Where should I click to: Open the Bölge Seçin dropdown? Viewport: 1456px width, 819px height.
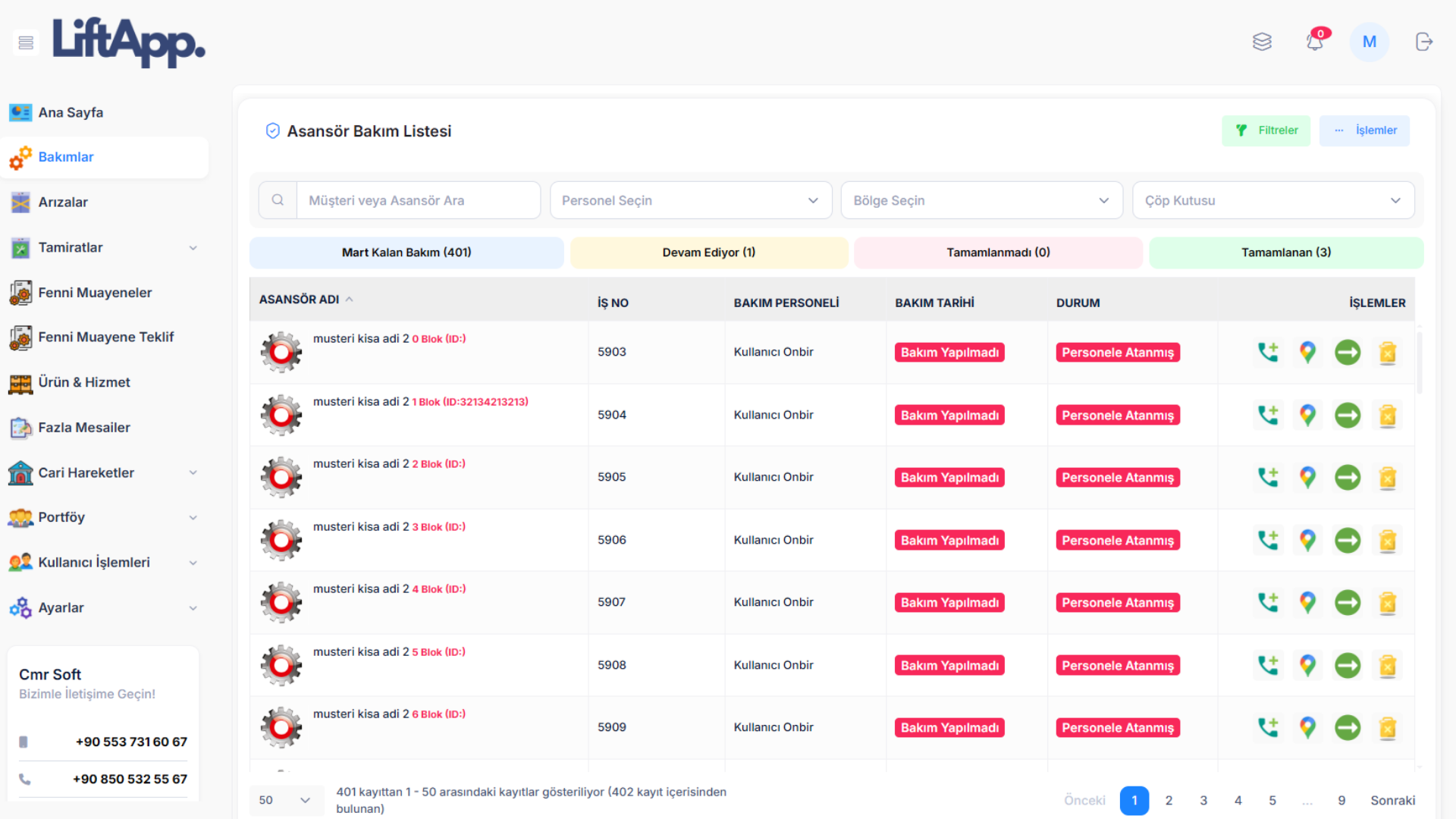tap(981, 200)
